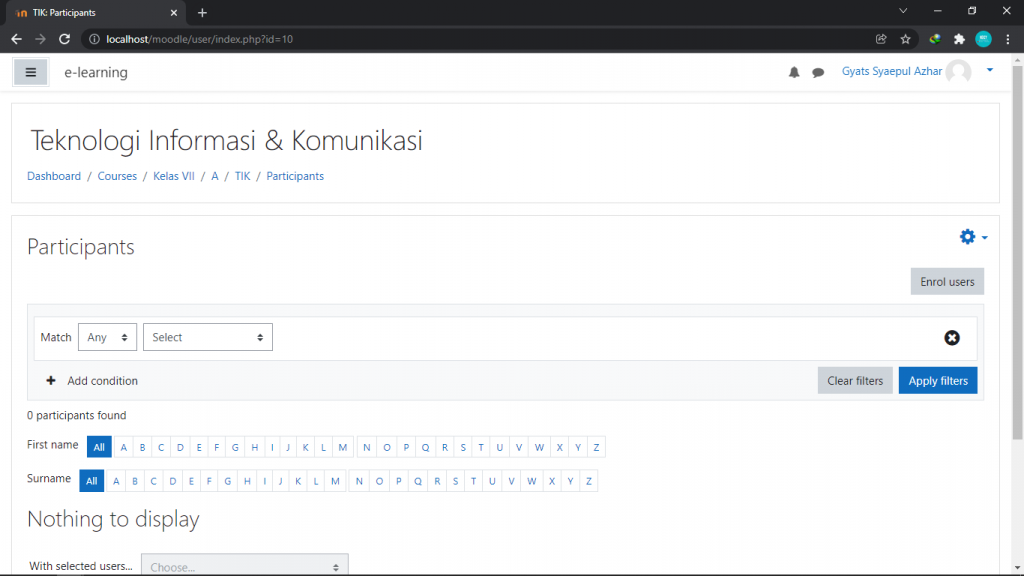
Task: Click the browser address bar URL
Action: (200, 39)
